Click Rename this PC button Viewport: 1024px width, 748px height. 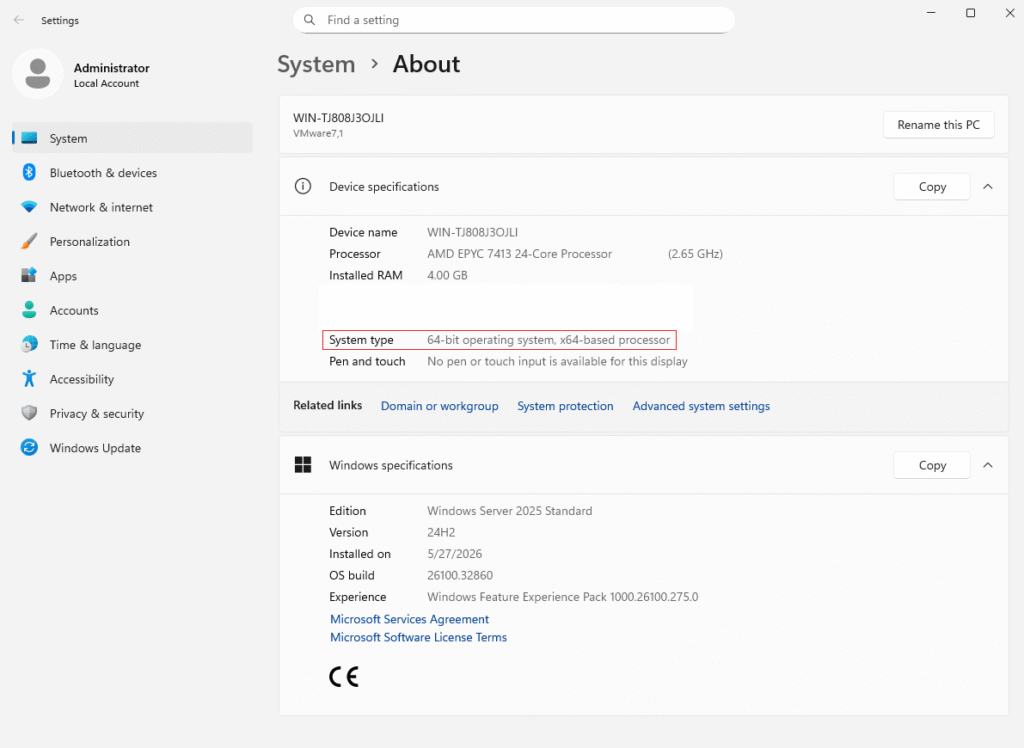pos(938,125)
